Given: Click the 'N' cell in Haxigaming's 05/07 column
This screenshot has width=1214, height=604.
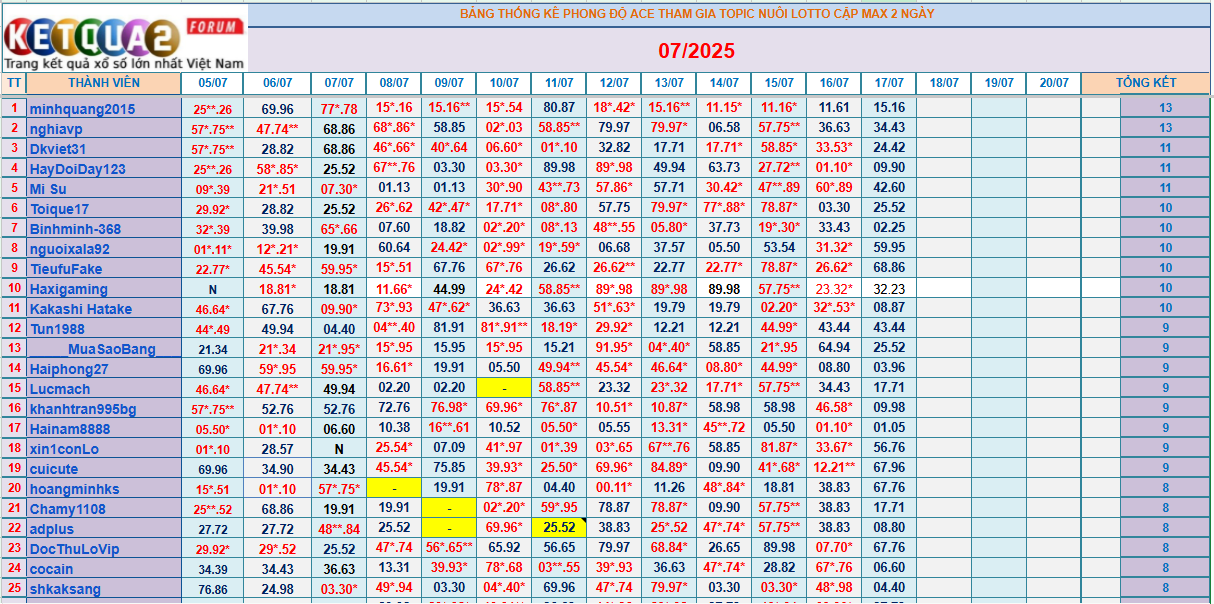Looking at the screenshot, I should pyautogui.click(x=212, y=289).
